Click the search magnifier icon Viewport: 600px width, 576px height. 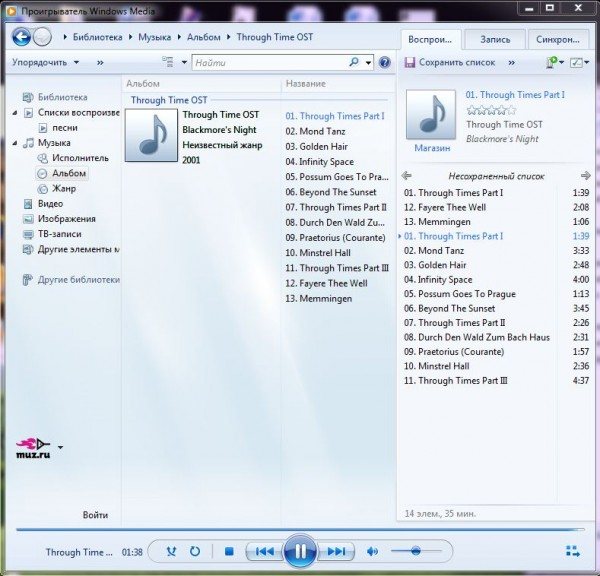tap(354, 62)
